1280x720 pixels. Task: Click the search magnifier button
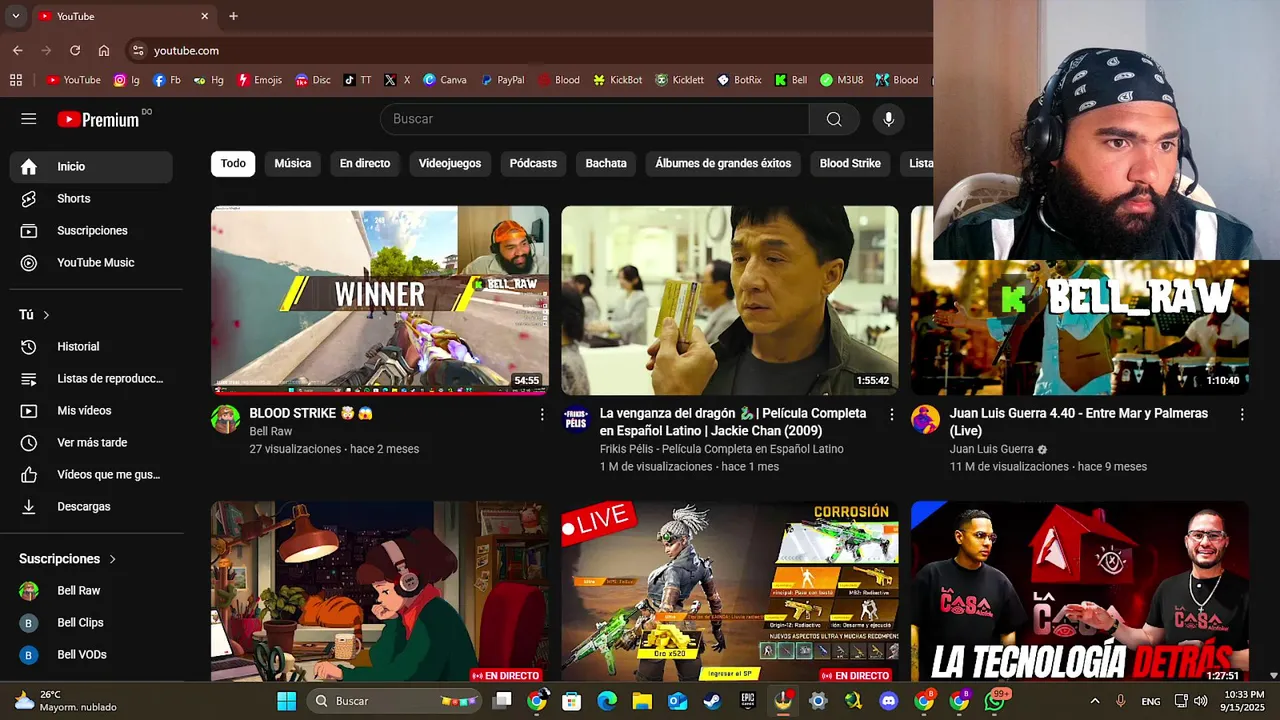coord(834,119)
